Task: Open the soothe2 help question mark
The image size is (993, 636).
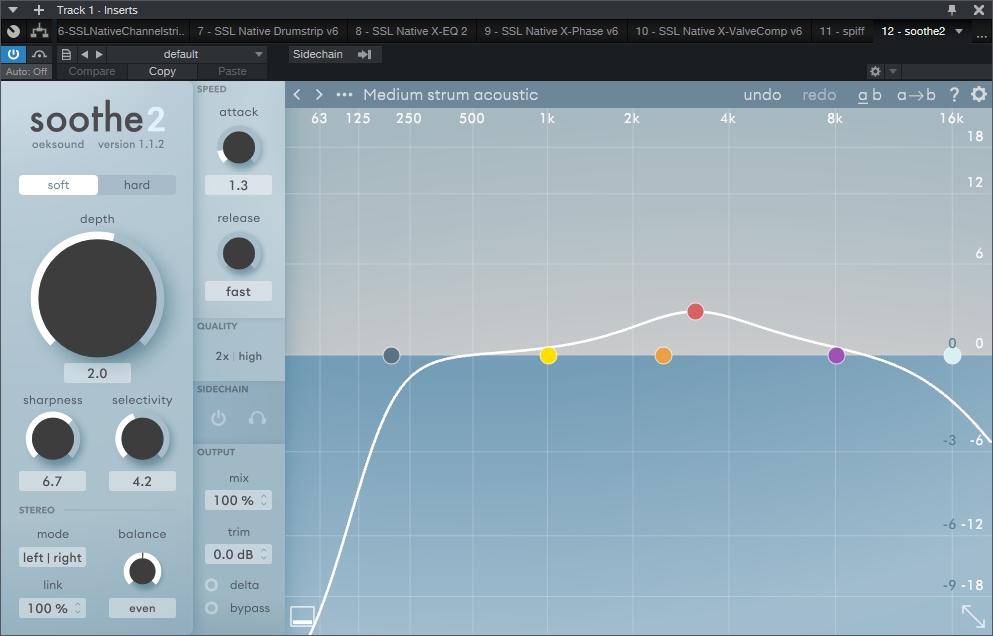Action: click(x=954, y=94)
